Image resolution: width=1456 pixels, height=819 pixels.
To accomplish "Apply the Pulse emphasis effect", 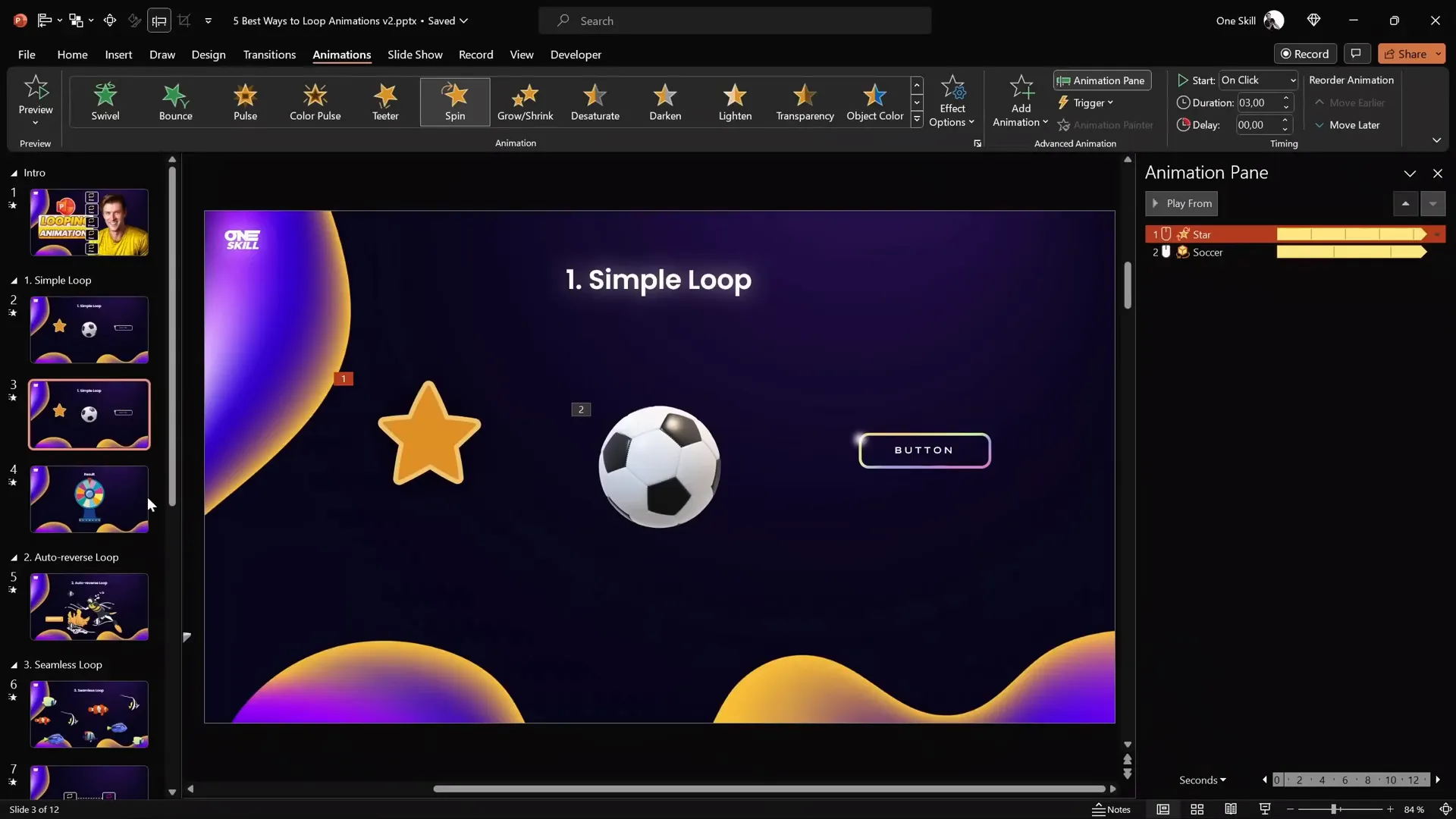I will coord(245,102).
